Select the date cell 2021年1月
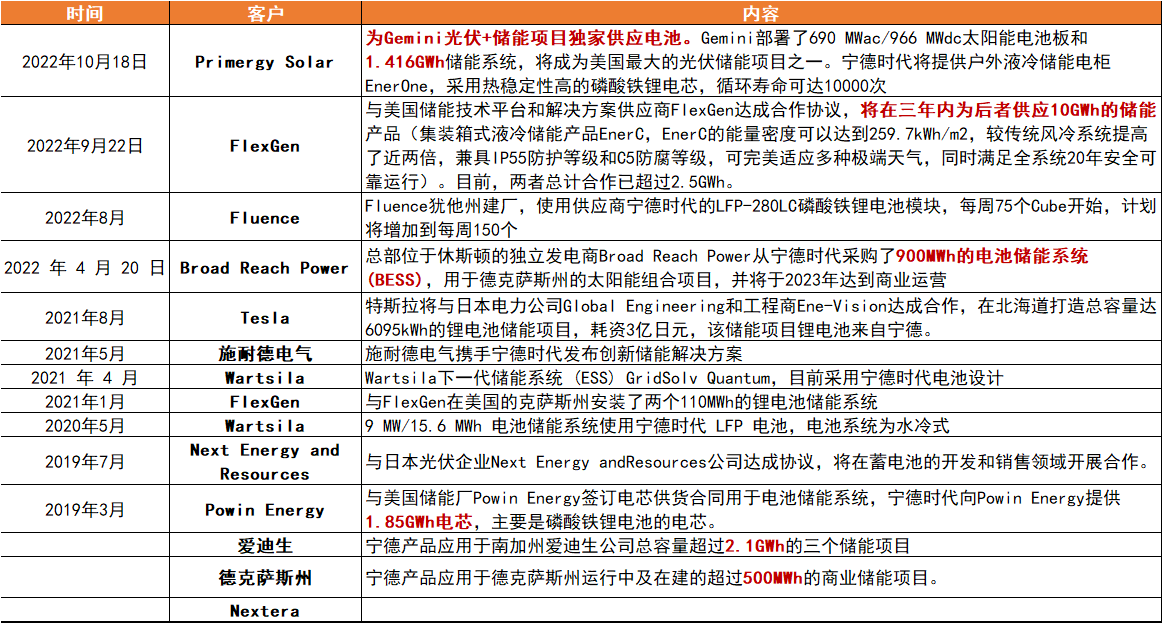 pos(84,402)
